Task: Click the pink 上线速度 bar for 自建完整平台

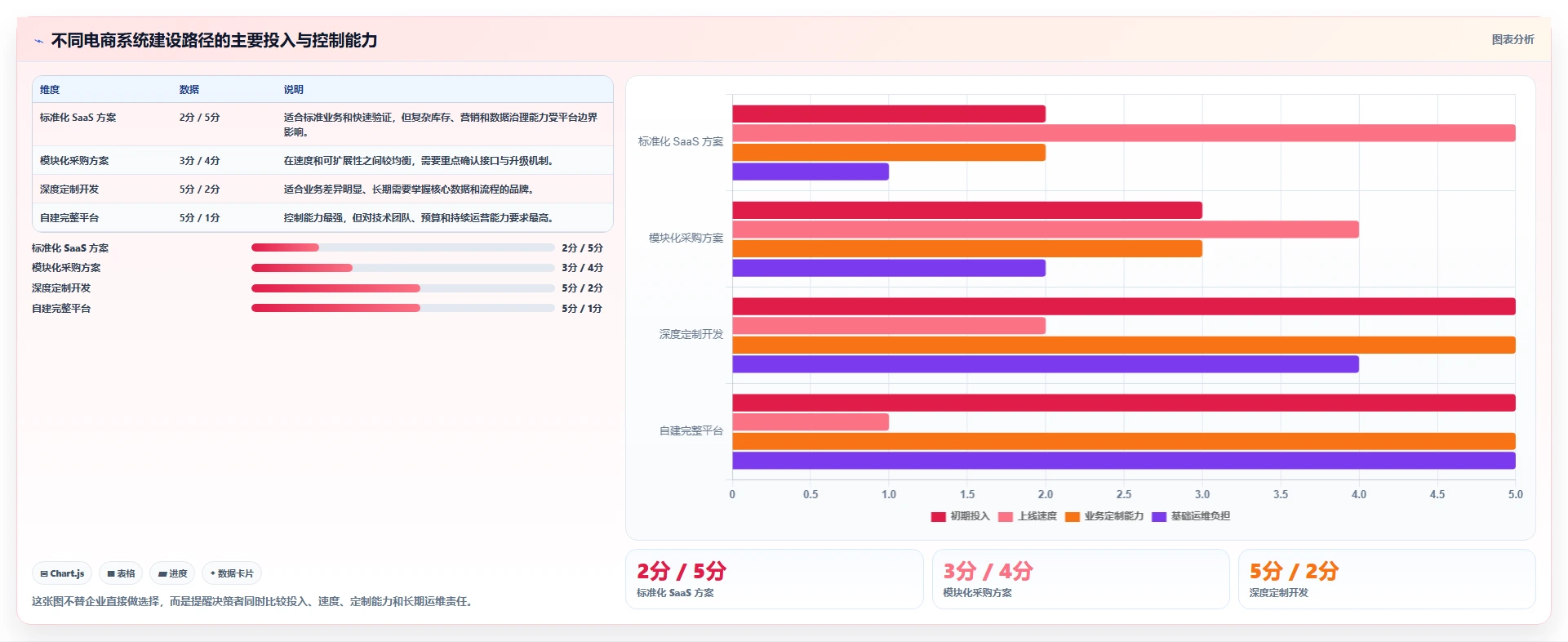Action: [811, 422]
